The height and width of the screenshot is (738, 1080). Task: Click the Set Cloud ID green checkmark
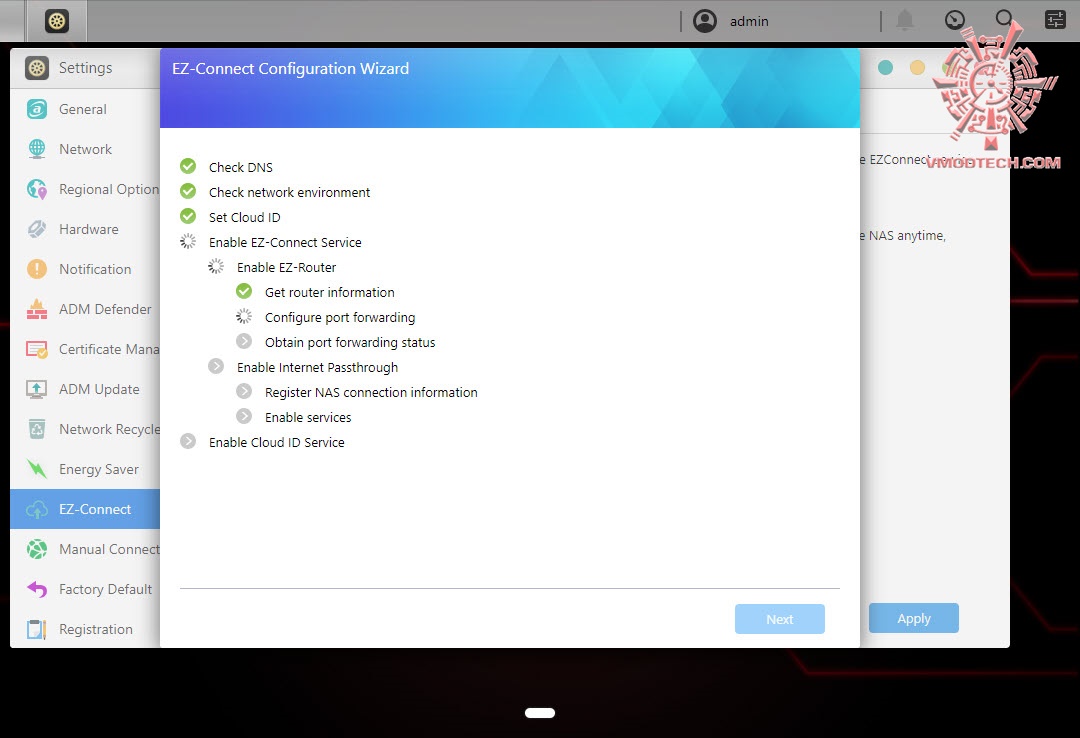point(188,216)
